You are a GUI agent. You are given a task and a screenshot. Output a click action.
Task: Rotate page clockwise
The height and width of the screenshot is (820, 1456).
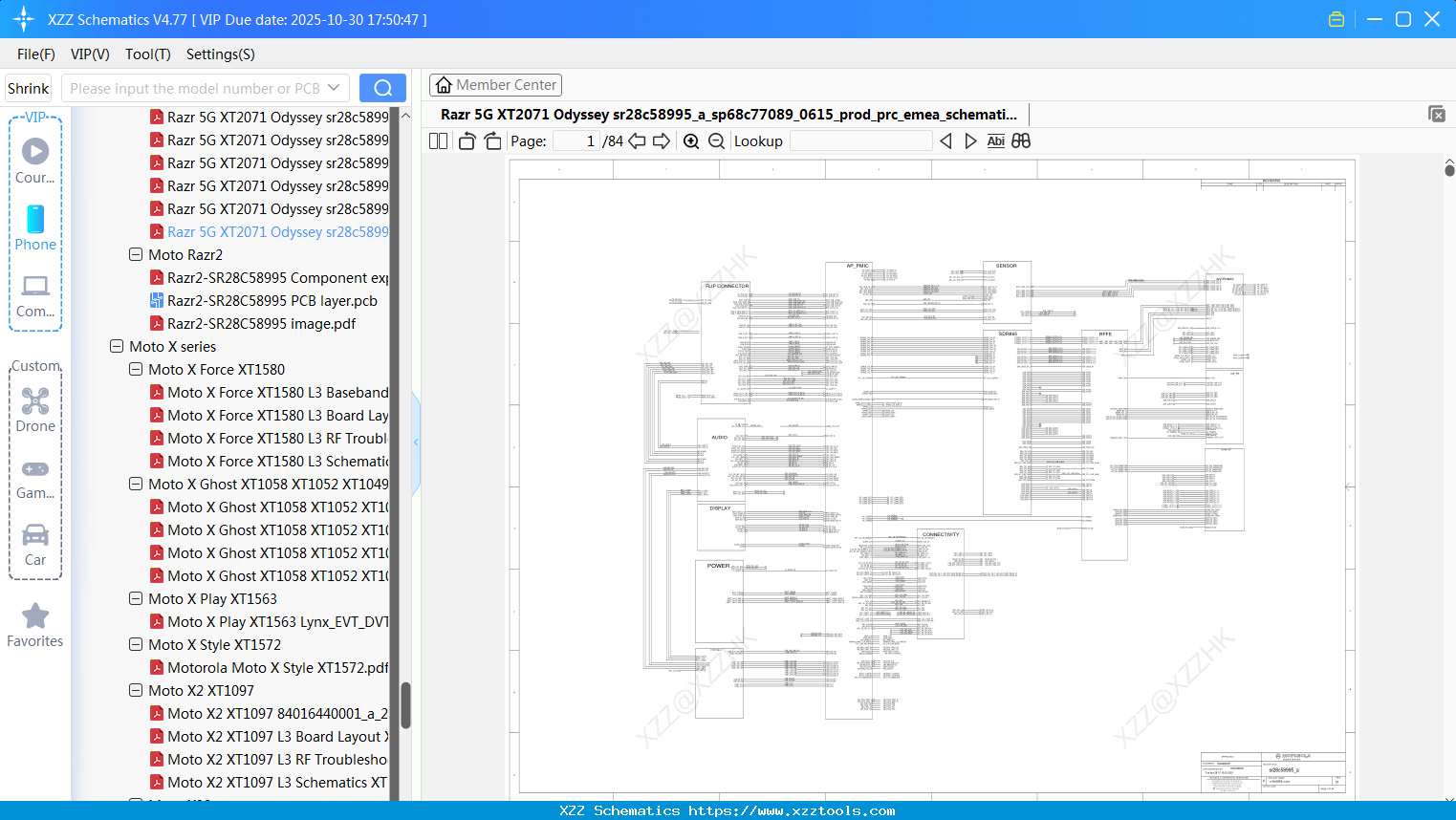tap(493, 141)
